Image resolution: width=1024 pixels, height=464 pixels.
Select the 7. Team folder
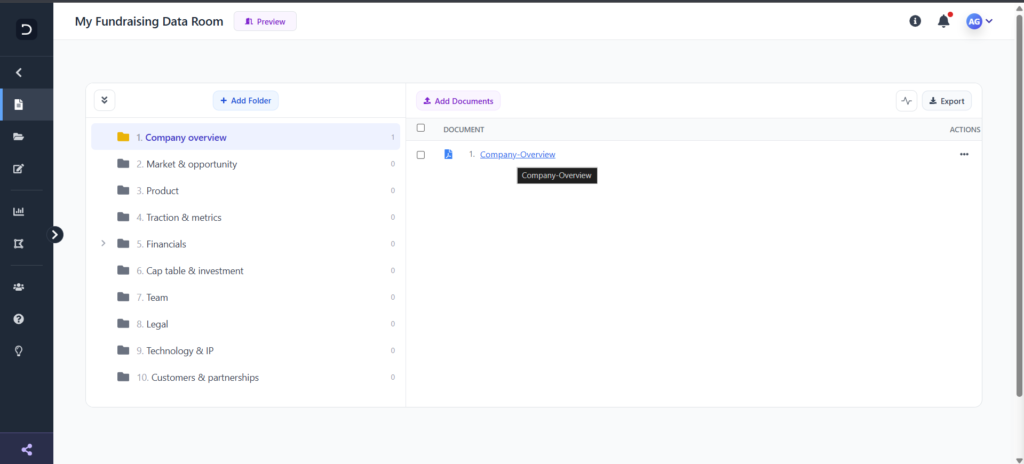(246, 297)
